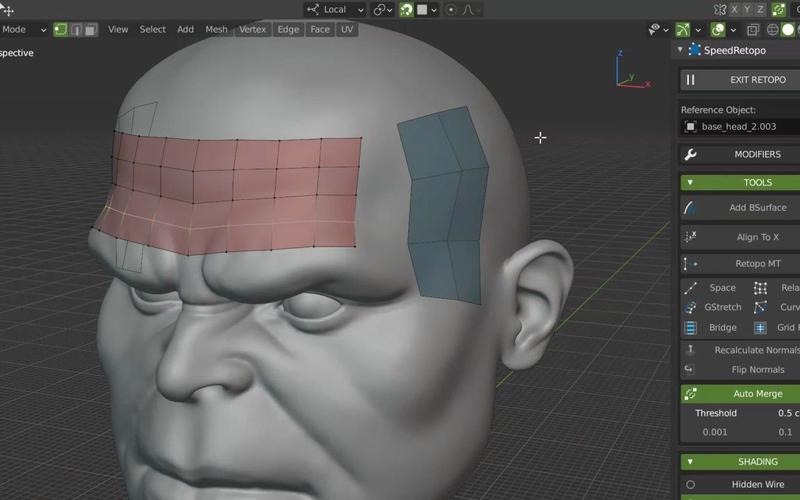Click Recalculate Normals
Image resolution: width=800 pixels, height=500 pixels.
[740, 350]
